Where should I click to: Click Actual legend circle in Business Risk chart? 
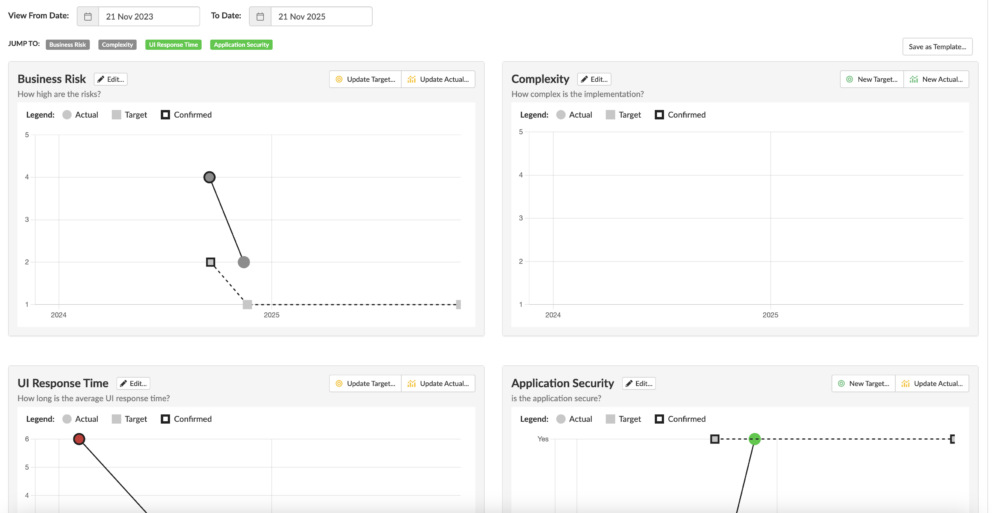(66, 115)
